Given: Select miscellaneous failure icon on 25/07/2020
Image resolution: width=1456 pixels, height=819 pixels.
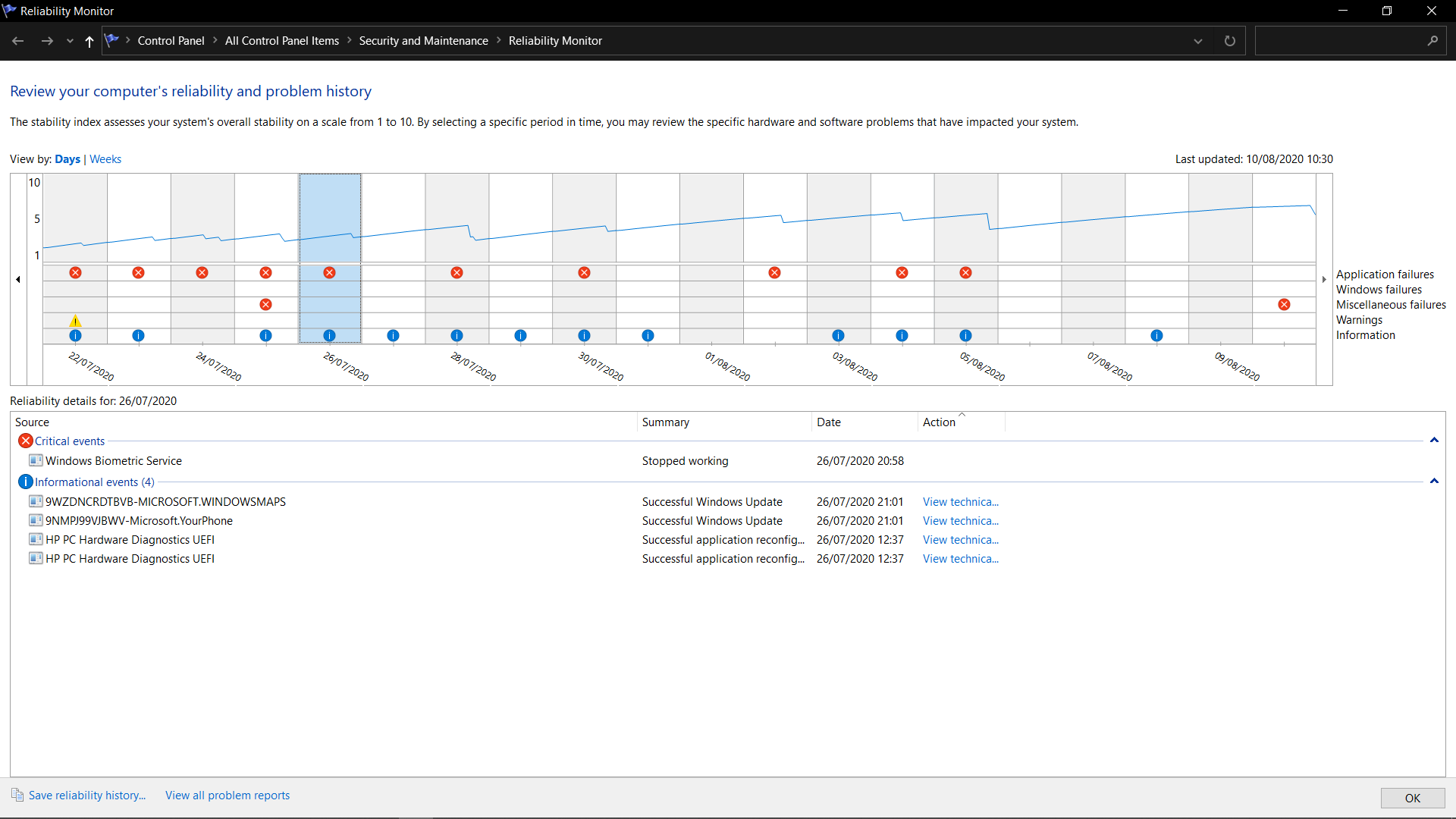Looking at the screenshot, I should tap(265, 304).
